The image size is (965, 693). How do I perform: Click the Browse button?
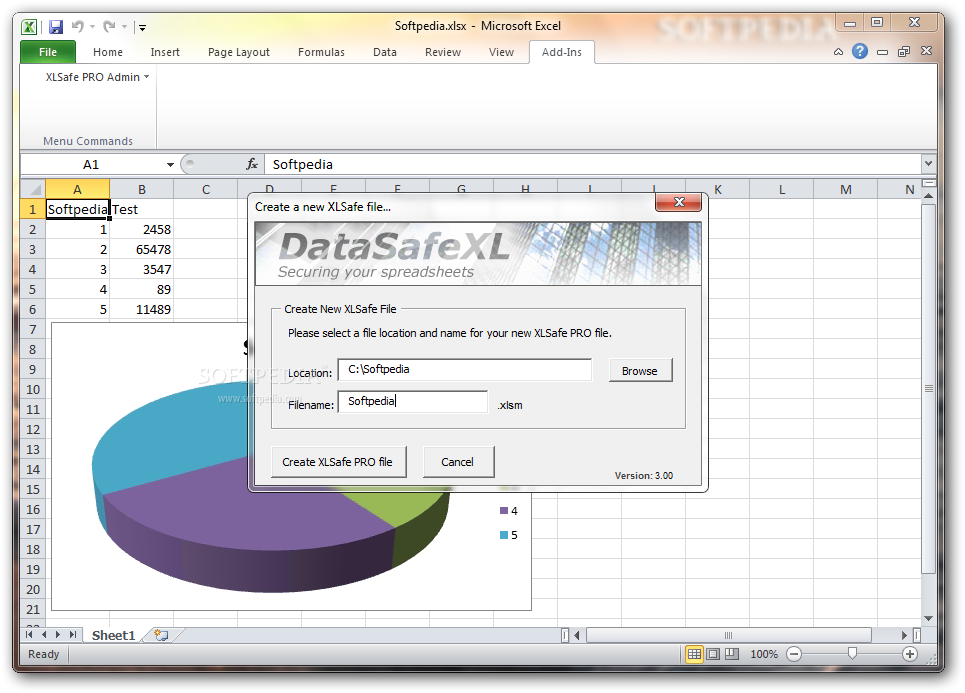pyautogui.click(x=640, y=371)
